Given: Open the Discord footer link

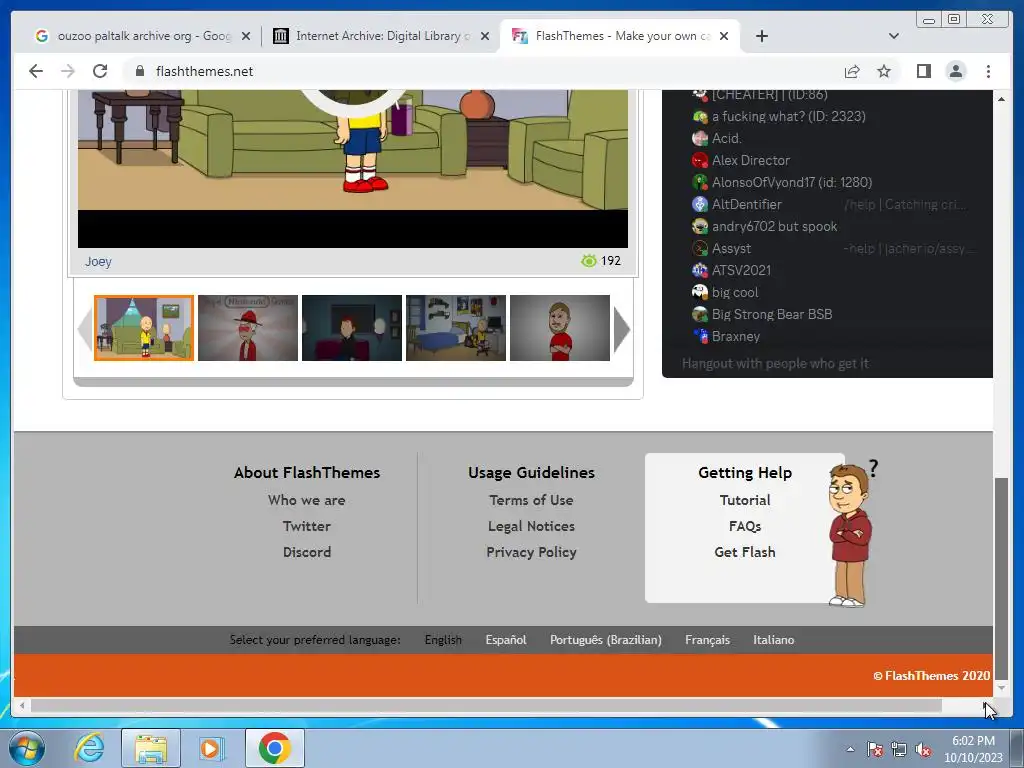Looking at the screenshot, I should (306, 552).
